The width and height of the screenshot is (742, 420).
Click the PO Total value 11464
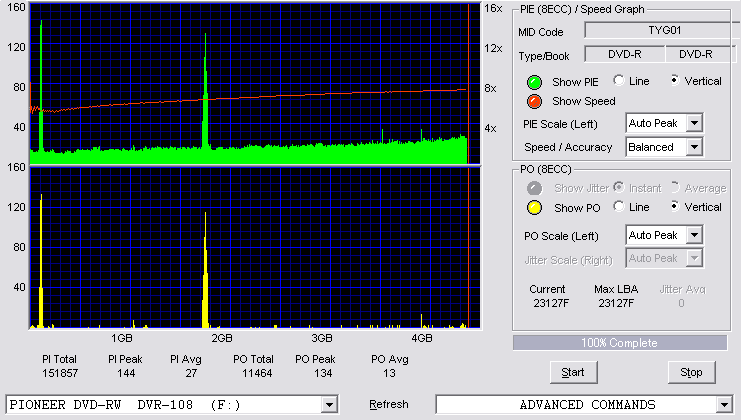coord(257,374)
